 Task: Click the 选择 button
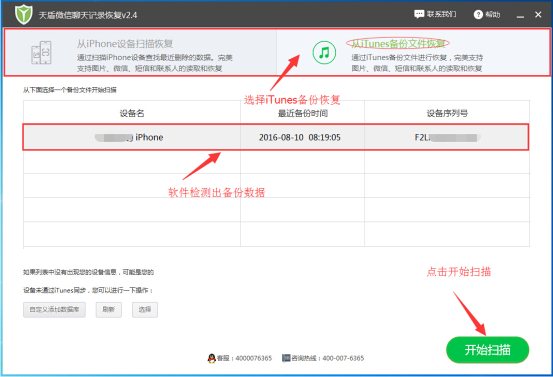tap(145, 310)
